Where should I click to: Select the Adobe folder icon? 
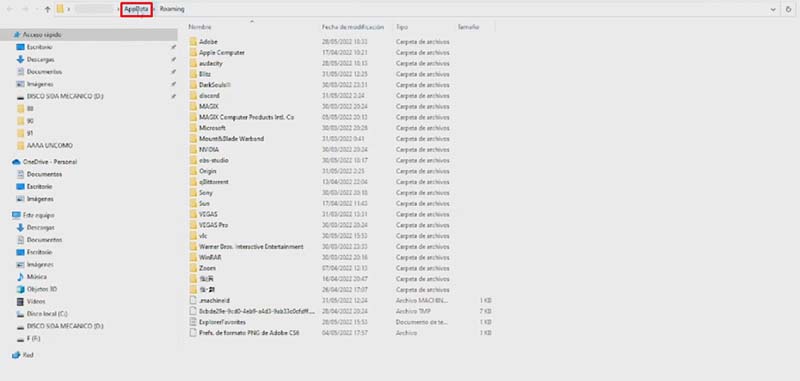click(x=193, y=42)
